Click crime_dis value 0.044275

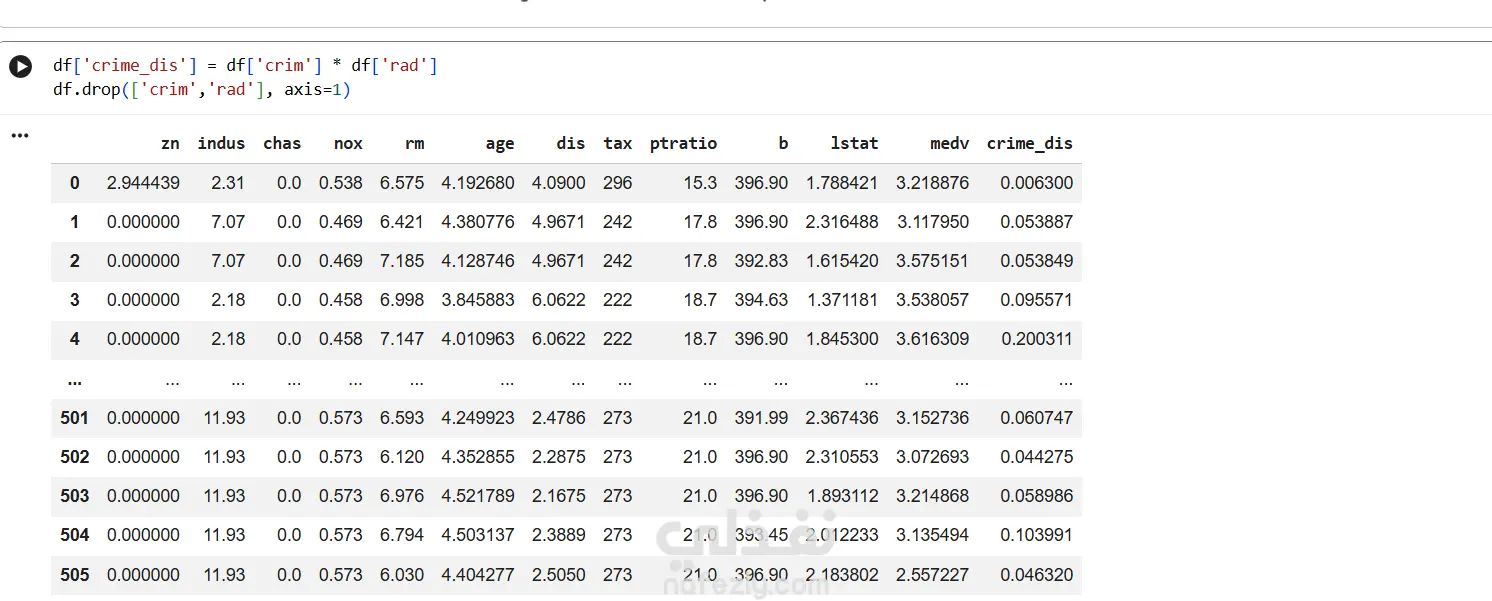coord(1036,457)
